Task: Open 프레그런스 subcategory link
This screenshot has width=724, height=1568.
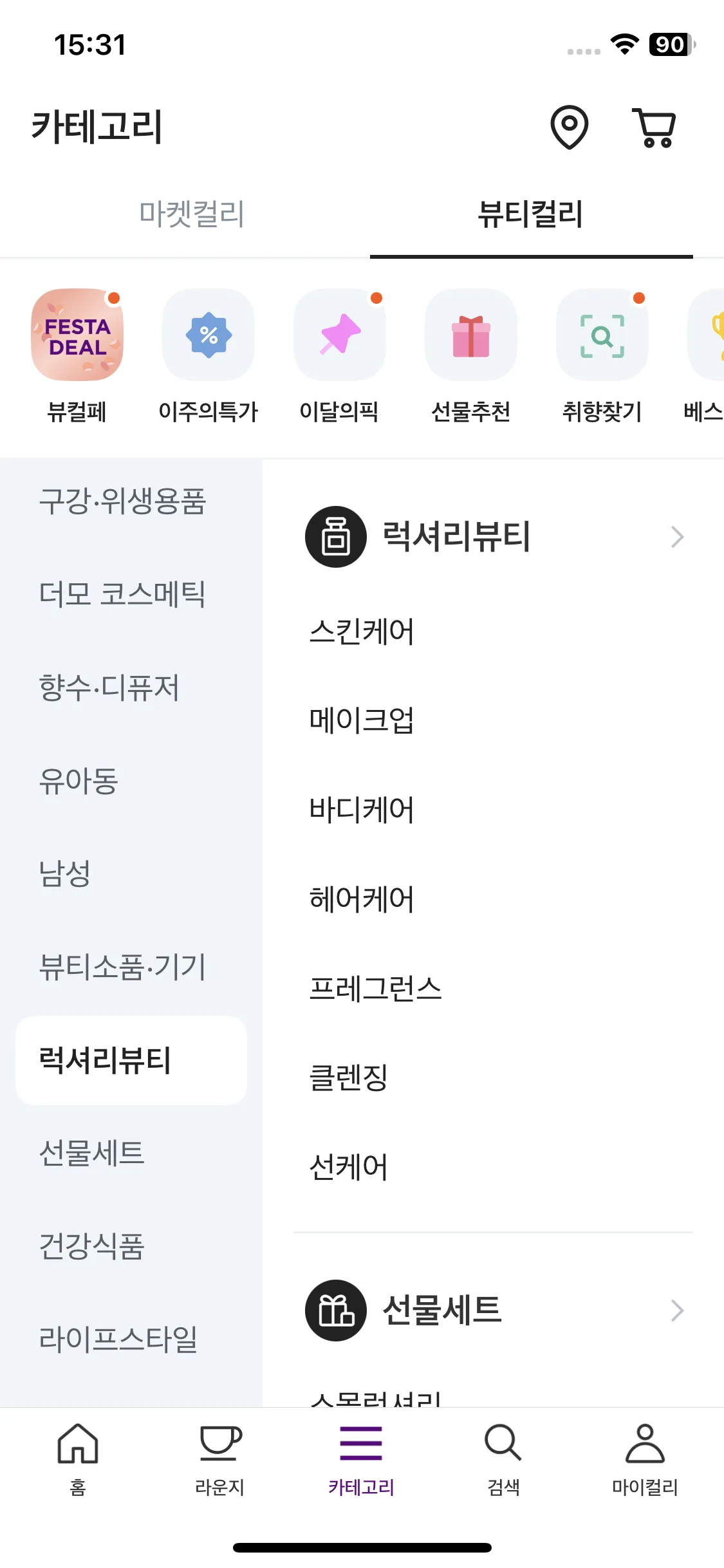Action: [375, 988]
